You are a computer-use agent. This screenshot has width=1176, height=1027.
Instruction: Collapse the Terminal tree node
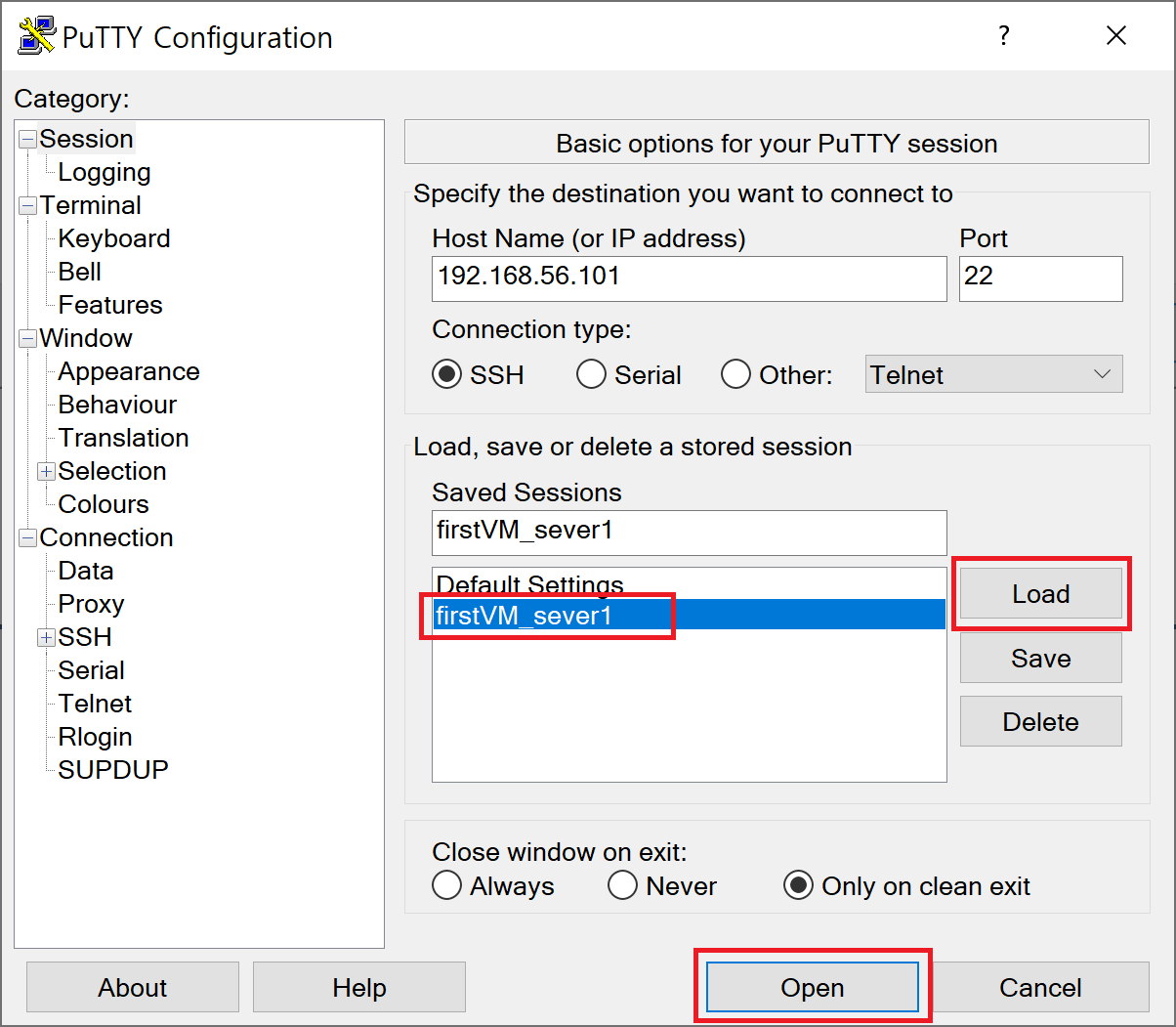point(27,205)
